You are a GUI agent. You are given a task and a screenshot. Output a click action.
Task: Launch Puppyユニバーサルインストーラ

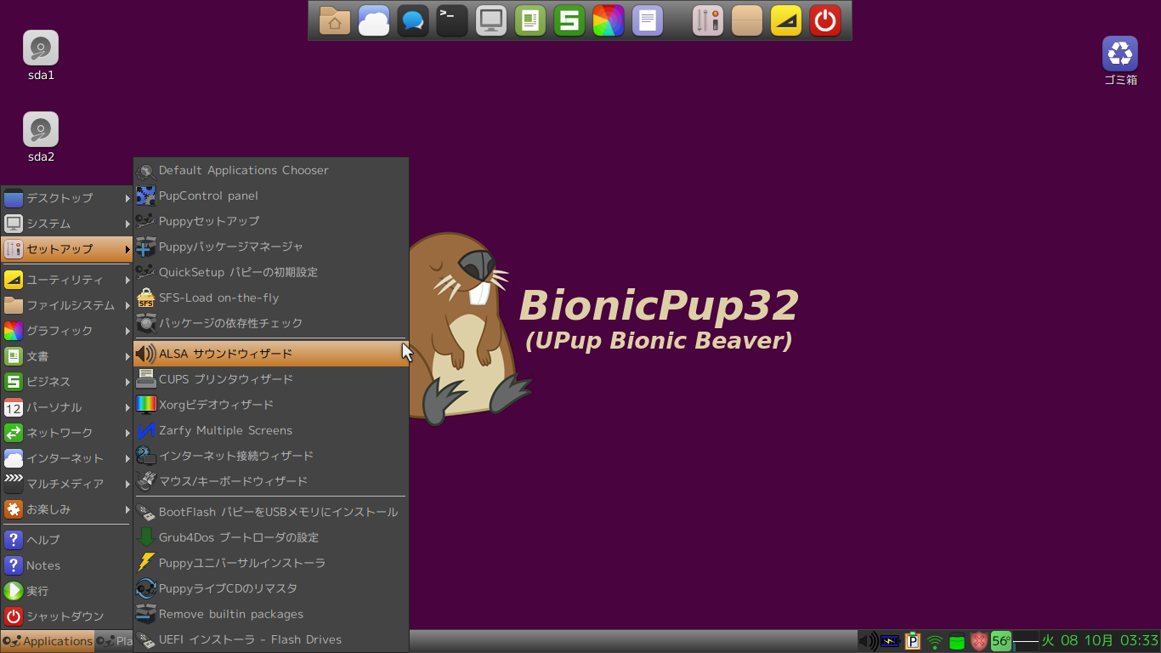coord(271,563)
